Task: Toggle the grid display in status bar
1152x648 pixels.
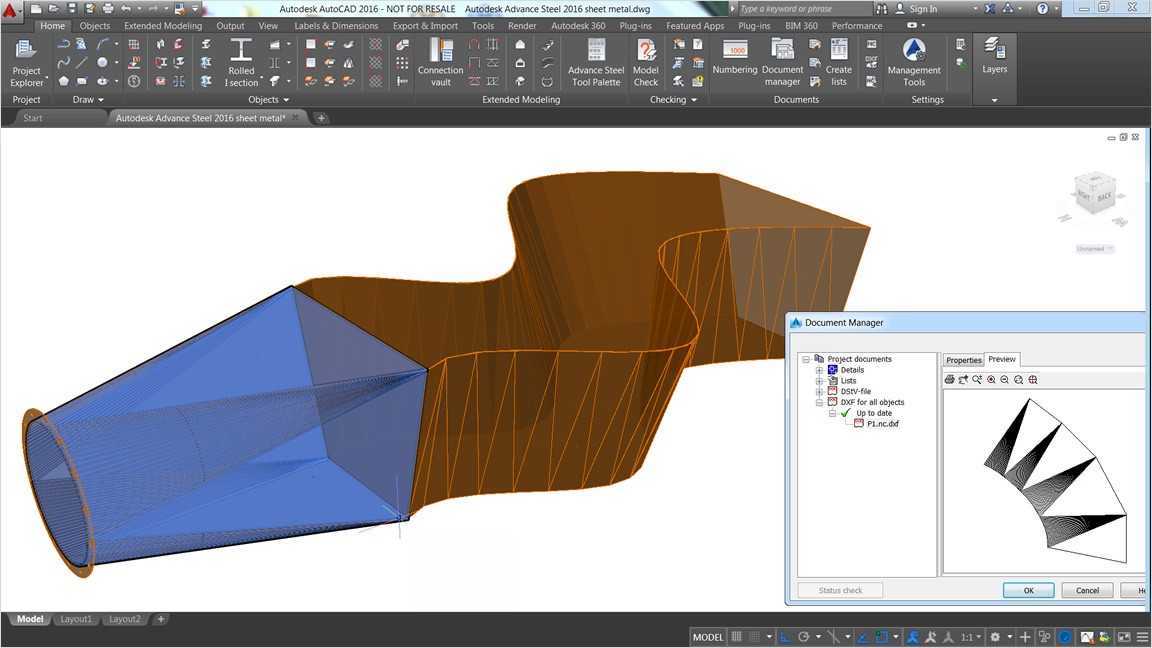Action: 736,637
